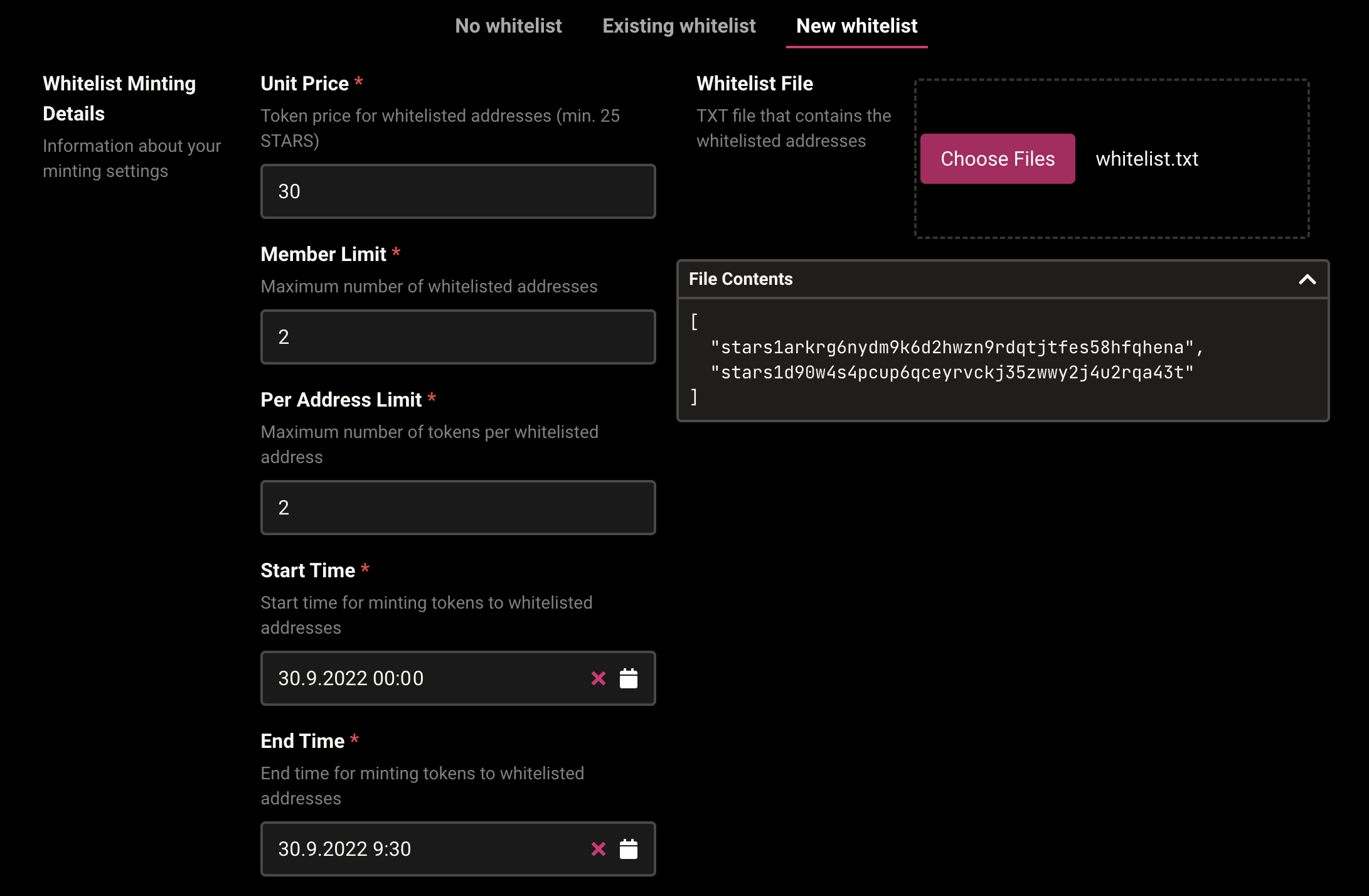Click the second stars address in file contents
The width and height of the screenshot is (1369, 896).
pos(952,373)
